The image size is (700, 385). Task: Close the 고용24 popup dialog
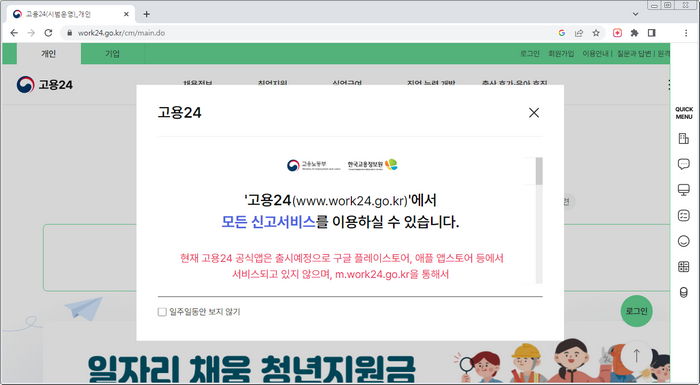[x=534, y=113]
